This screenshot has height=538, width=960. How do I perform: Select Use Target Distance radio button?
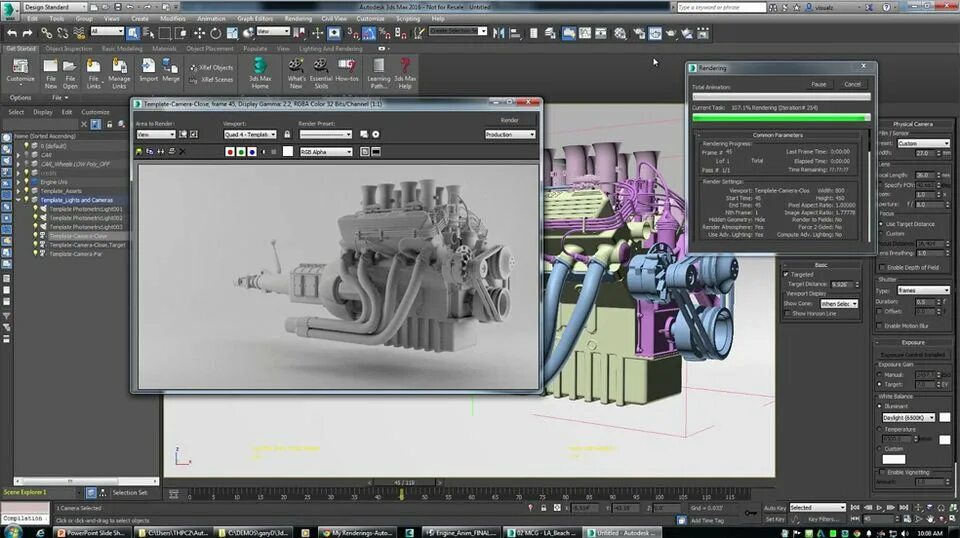[x=882, y=224]
